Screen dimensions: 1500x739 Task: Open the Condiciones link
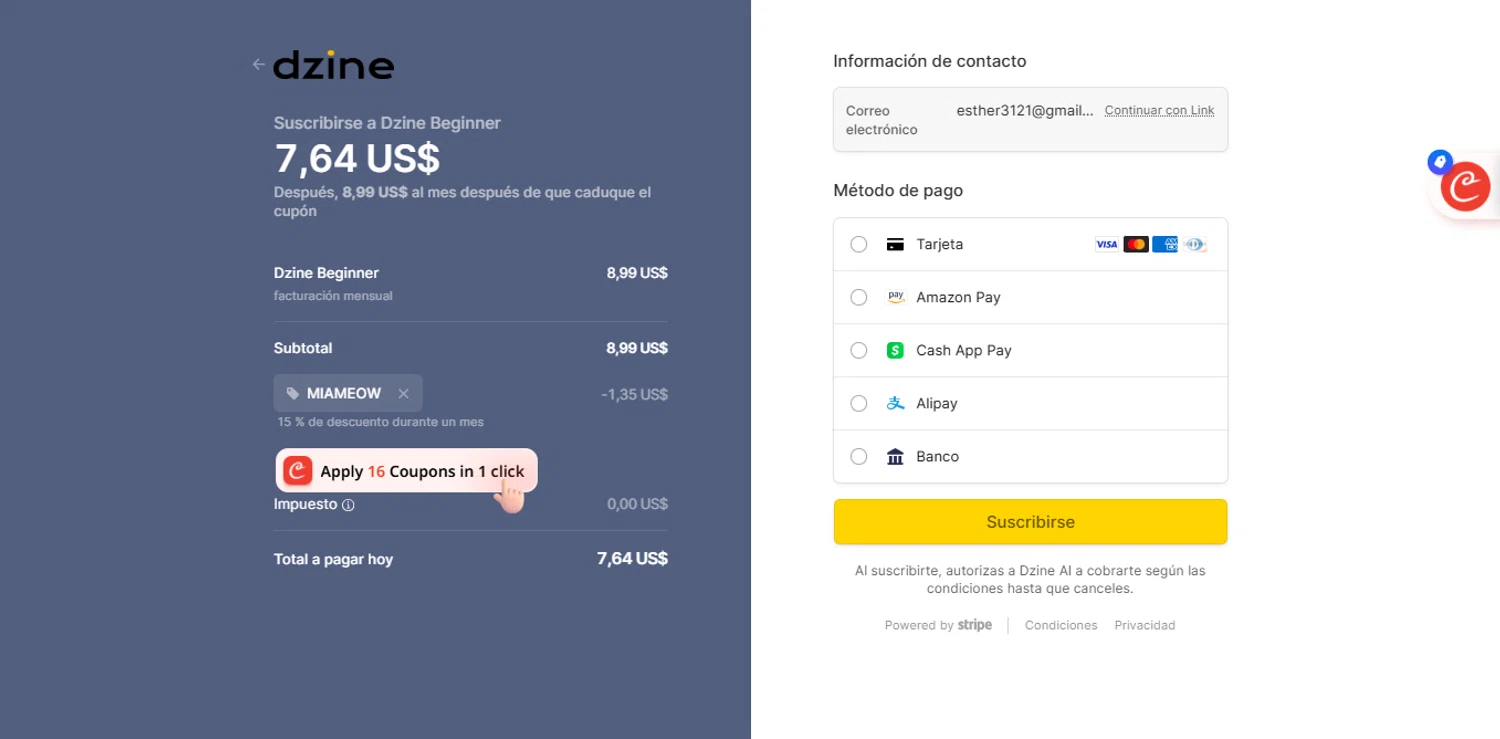1061,625
